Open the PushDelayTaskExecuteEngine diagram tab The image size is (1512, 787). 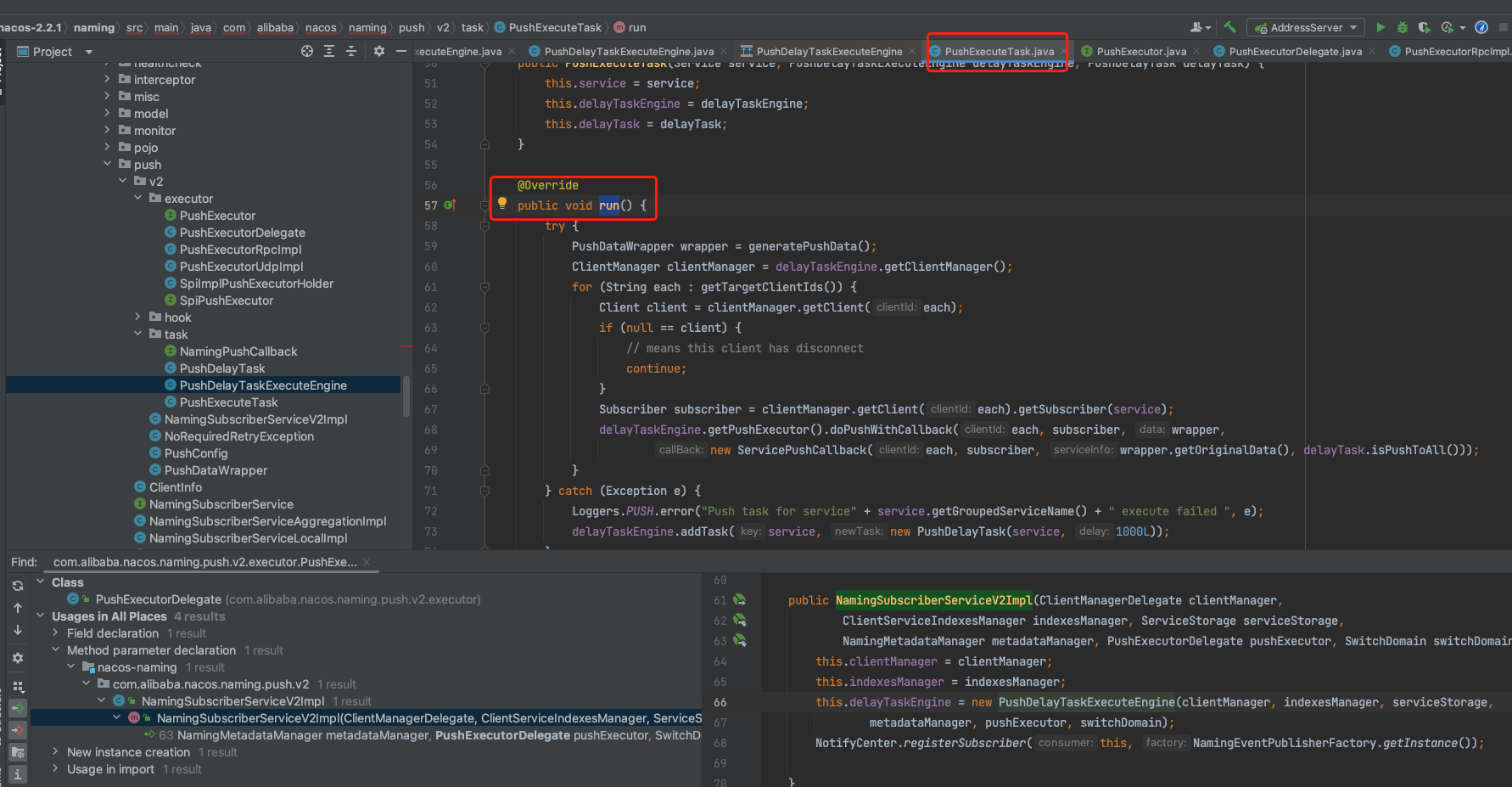(828, 52)
